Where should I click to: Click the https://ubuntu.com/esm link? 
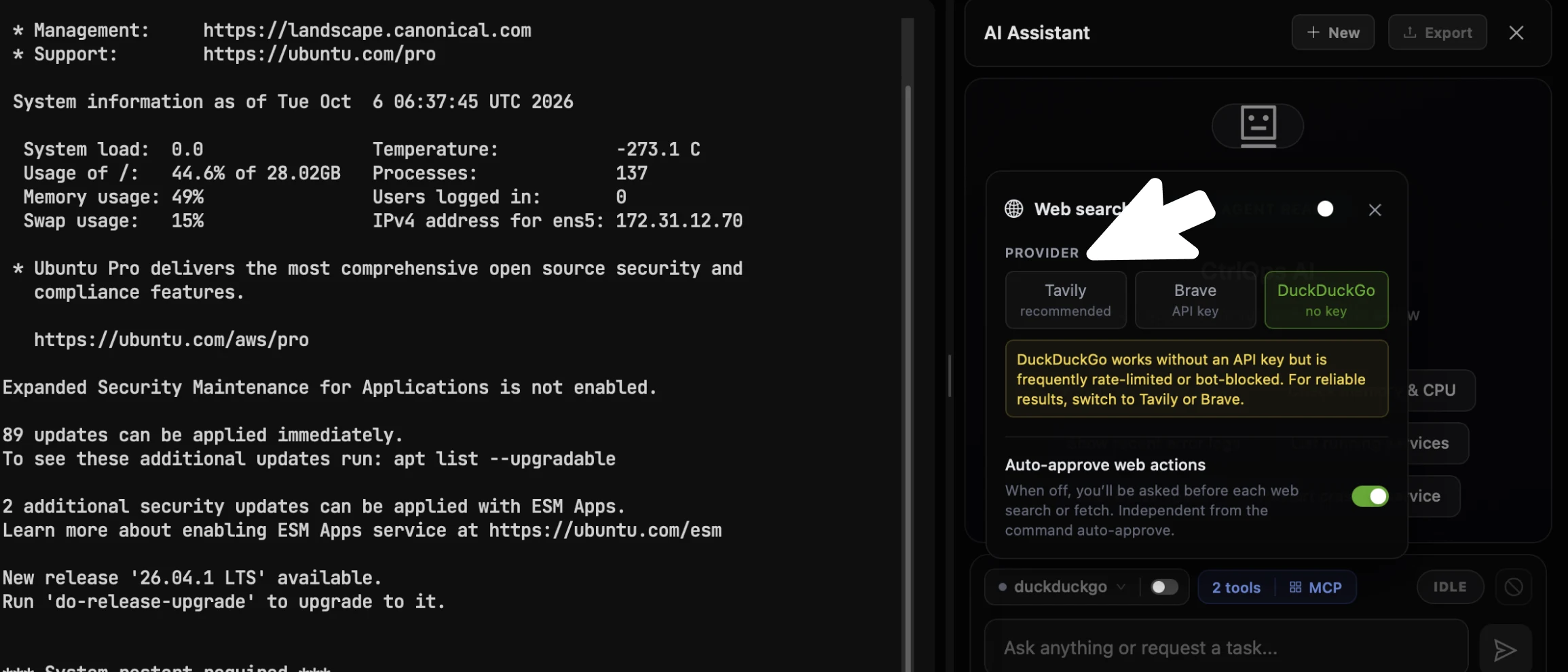pos(605,531)
